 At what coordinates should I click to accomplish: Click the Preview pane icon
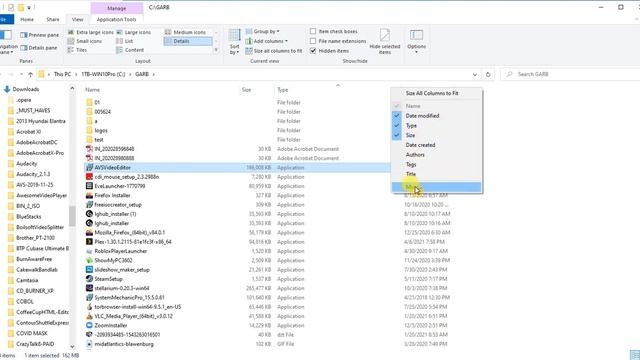pyautogui.click(x=24, y=35)
